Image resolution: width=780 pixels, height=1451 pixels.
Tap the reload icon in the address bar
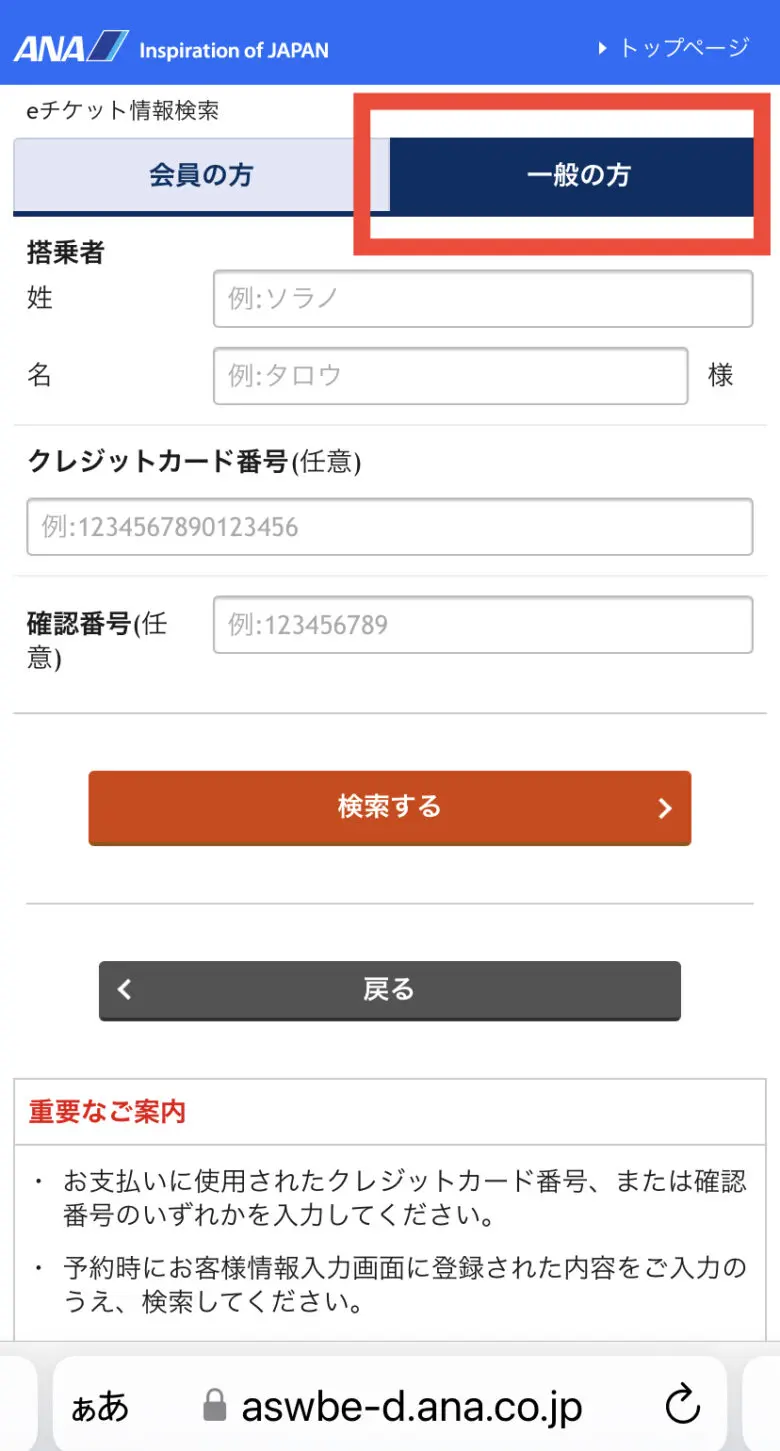(683, 1404)
